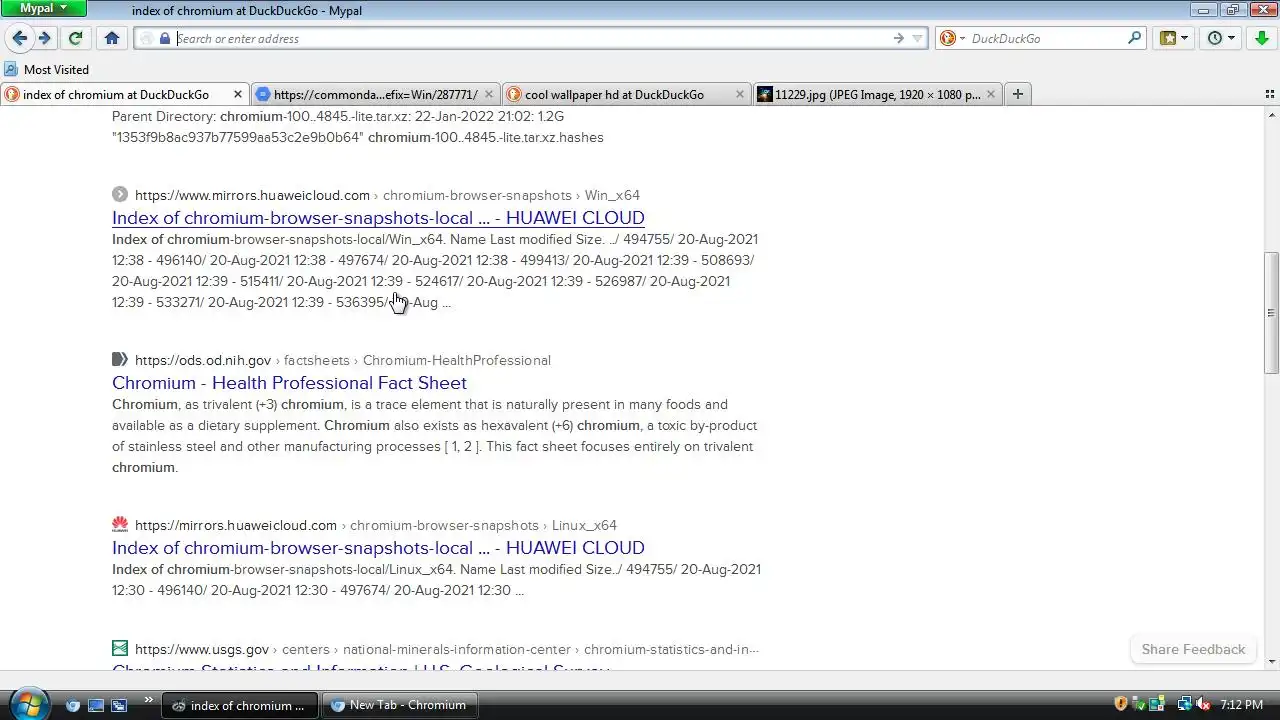The image size is (1280, 720).
Task: Close the 11229.jpg tab
Action: click(x=990, y=94)
